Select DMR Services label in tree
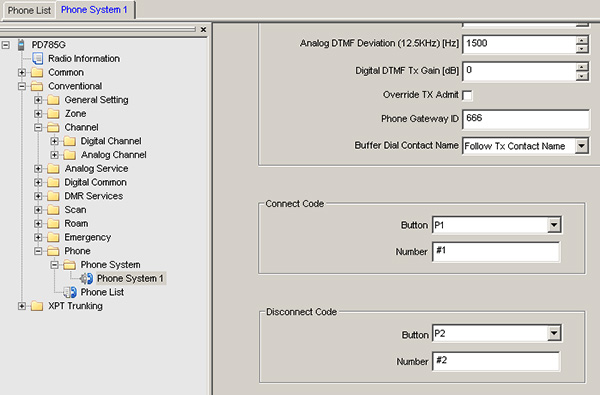 pos(94,196)
